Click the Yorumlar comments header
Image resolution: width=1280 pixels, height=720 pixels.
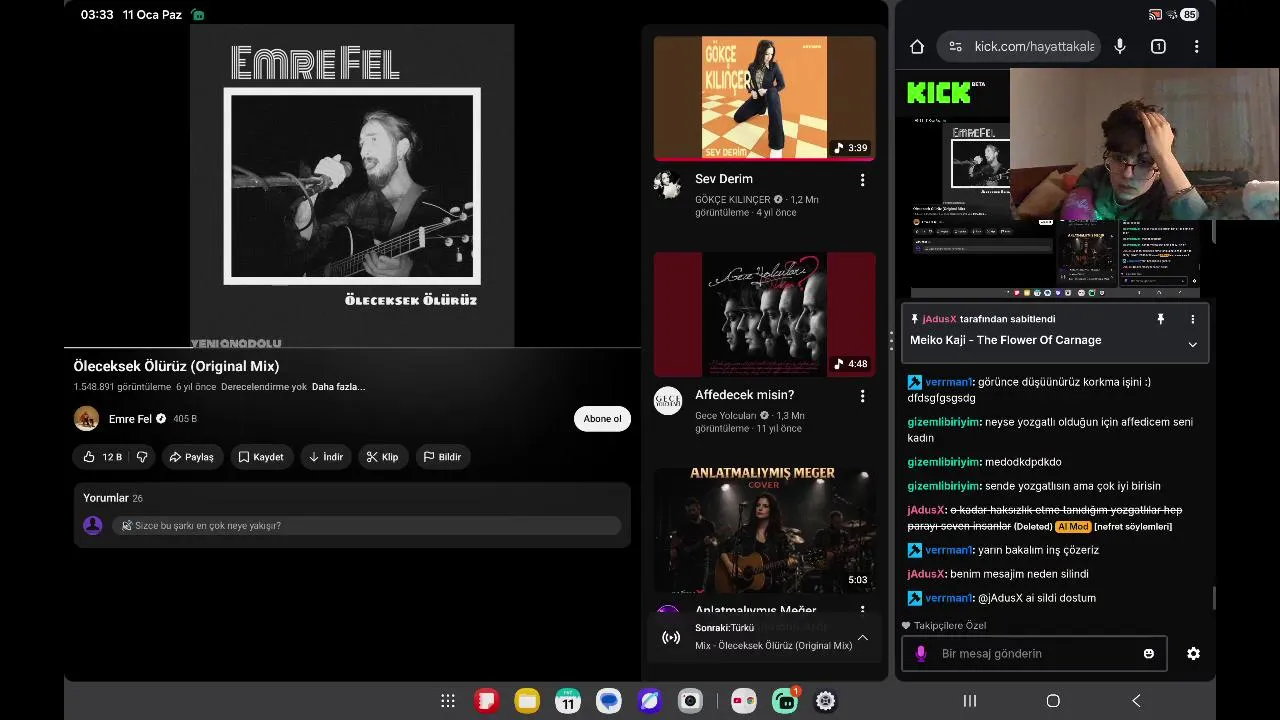coord(113,498)
